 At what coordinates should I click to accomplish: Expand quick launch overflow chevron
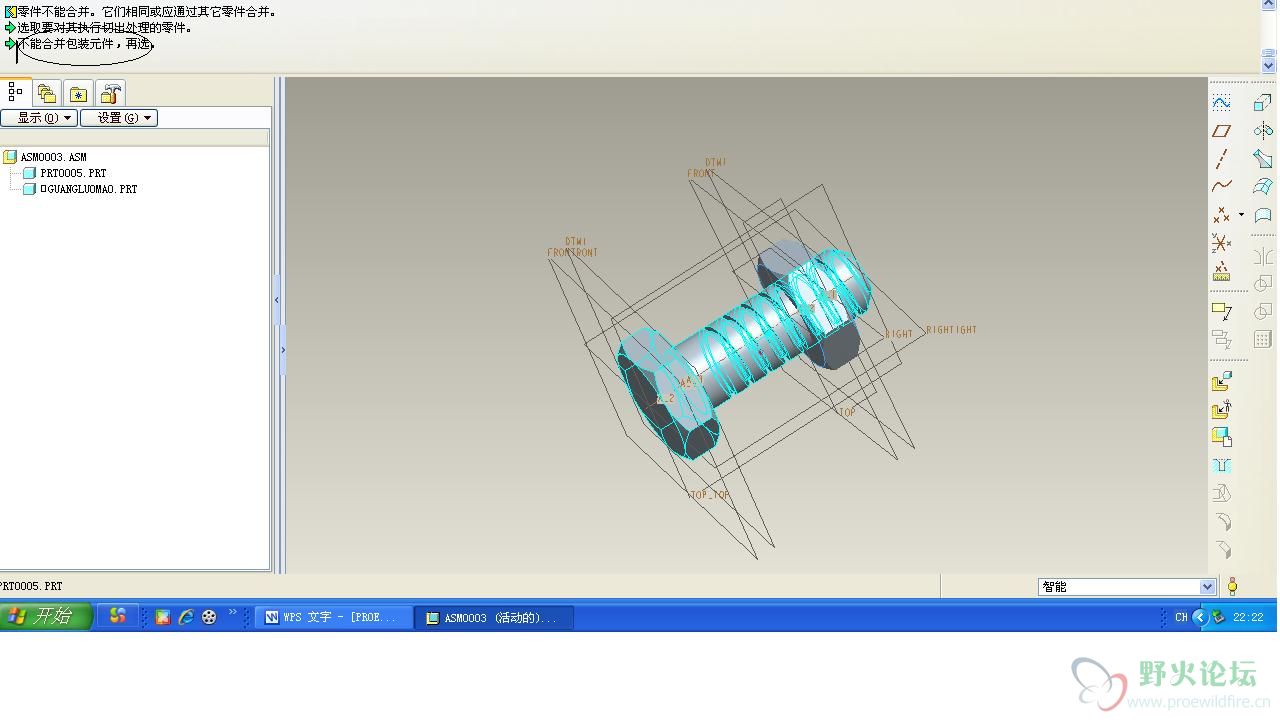(x=233, y=612)
